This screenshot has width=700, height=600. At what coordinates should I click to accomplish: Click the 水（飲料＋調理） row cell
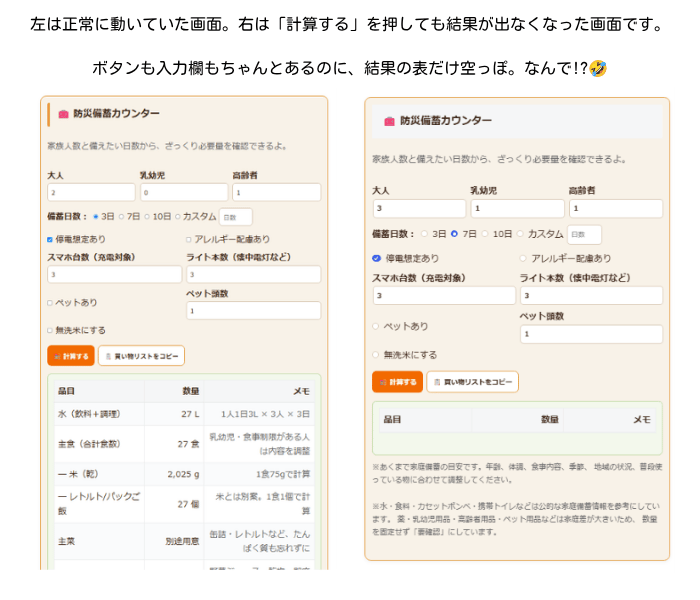(x=99, y=414)
